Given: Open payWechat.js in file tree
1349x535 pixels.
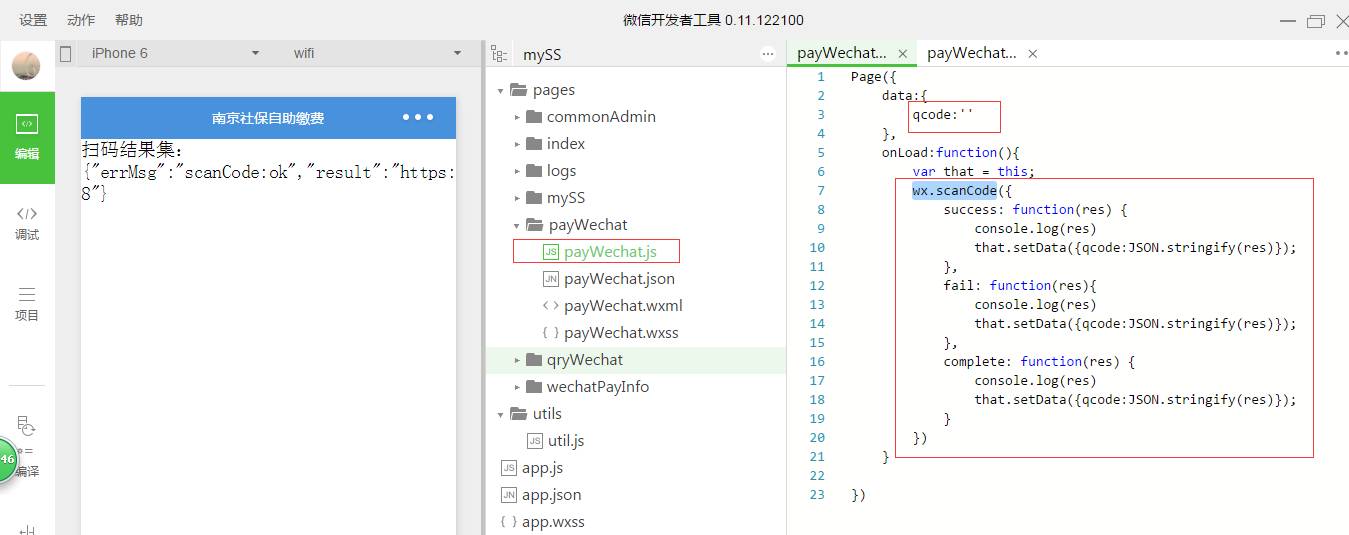Looking at the screenshot, I should (x=610, y=252).
